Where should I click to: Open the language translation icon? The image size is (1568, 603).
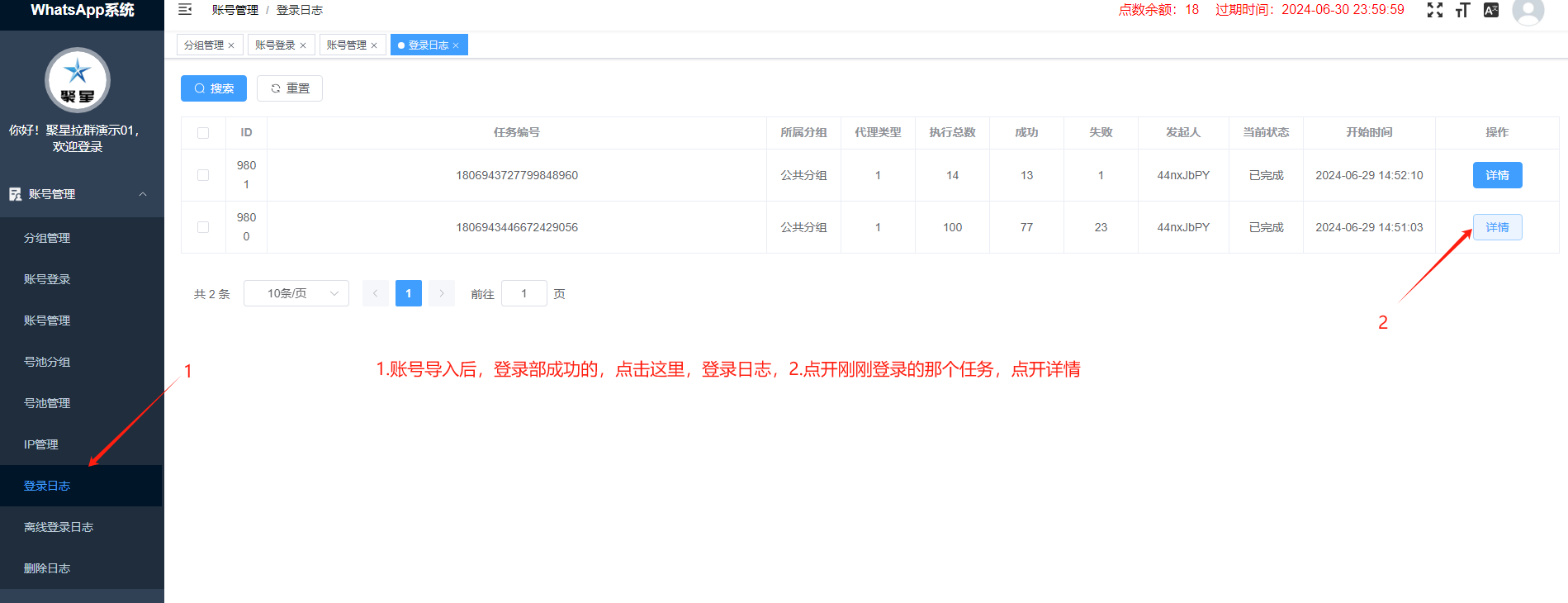pos(1490,10)
